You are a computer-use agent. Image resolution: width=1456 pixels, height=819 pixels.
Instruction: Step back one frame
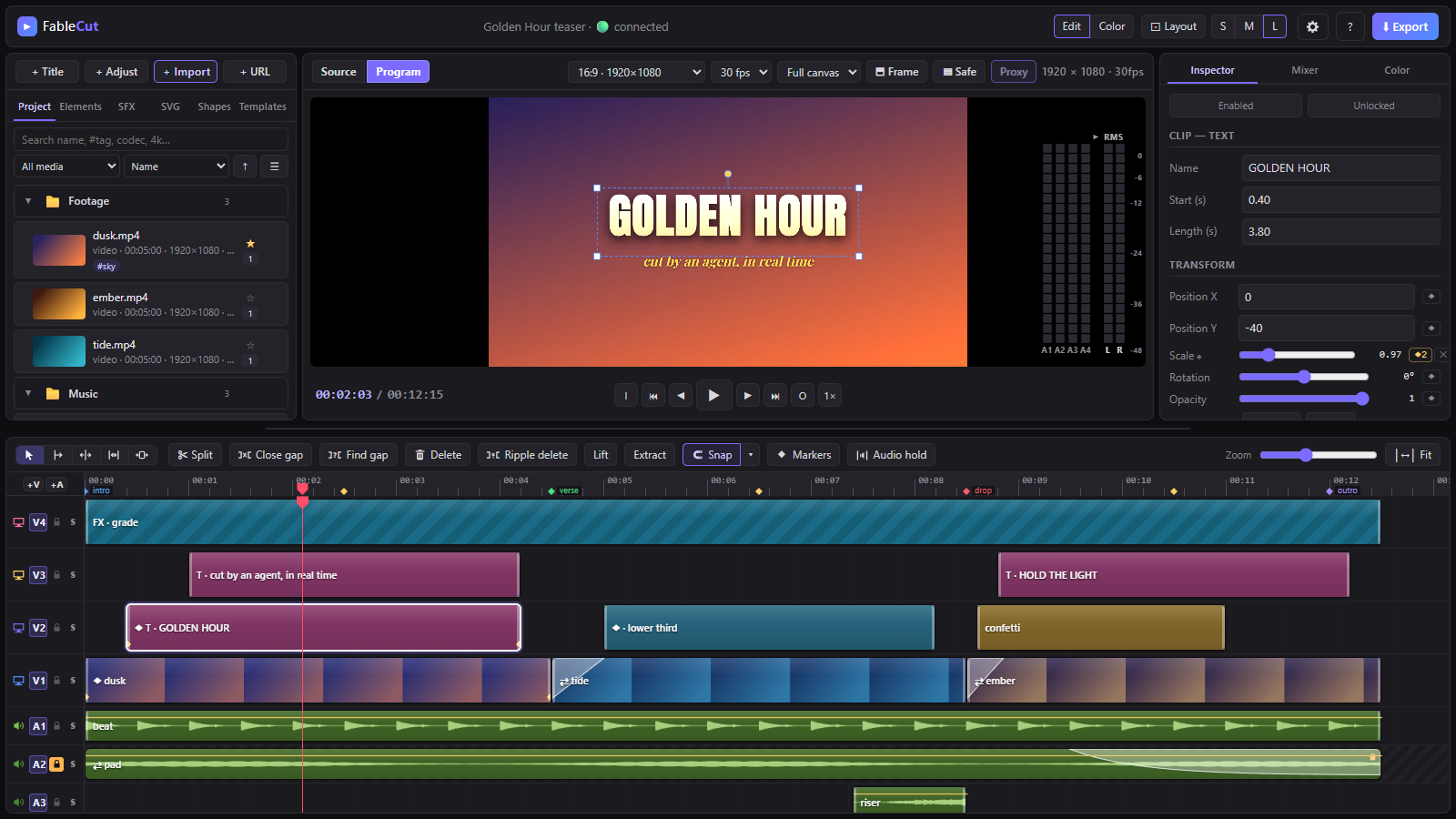coord(681,396)
